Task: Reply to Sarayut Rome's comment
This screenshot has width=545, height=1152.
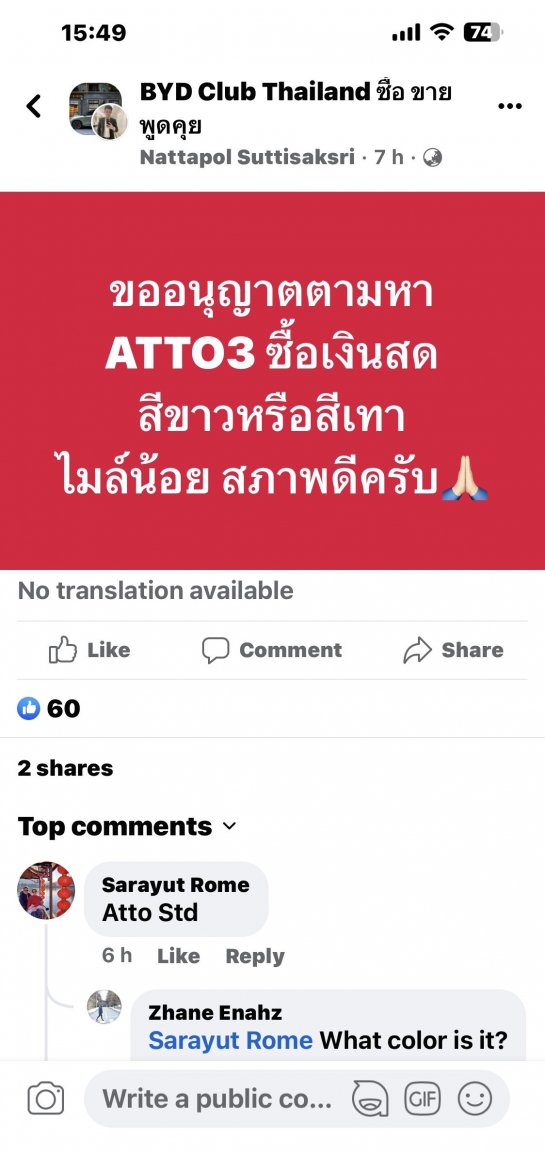Action: (x=255, y=956)
